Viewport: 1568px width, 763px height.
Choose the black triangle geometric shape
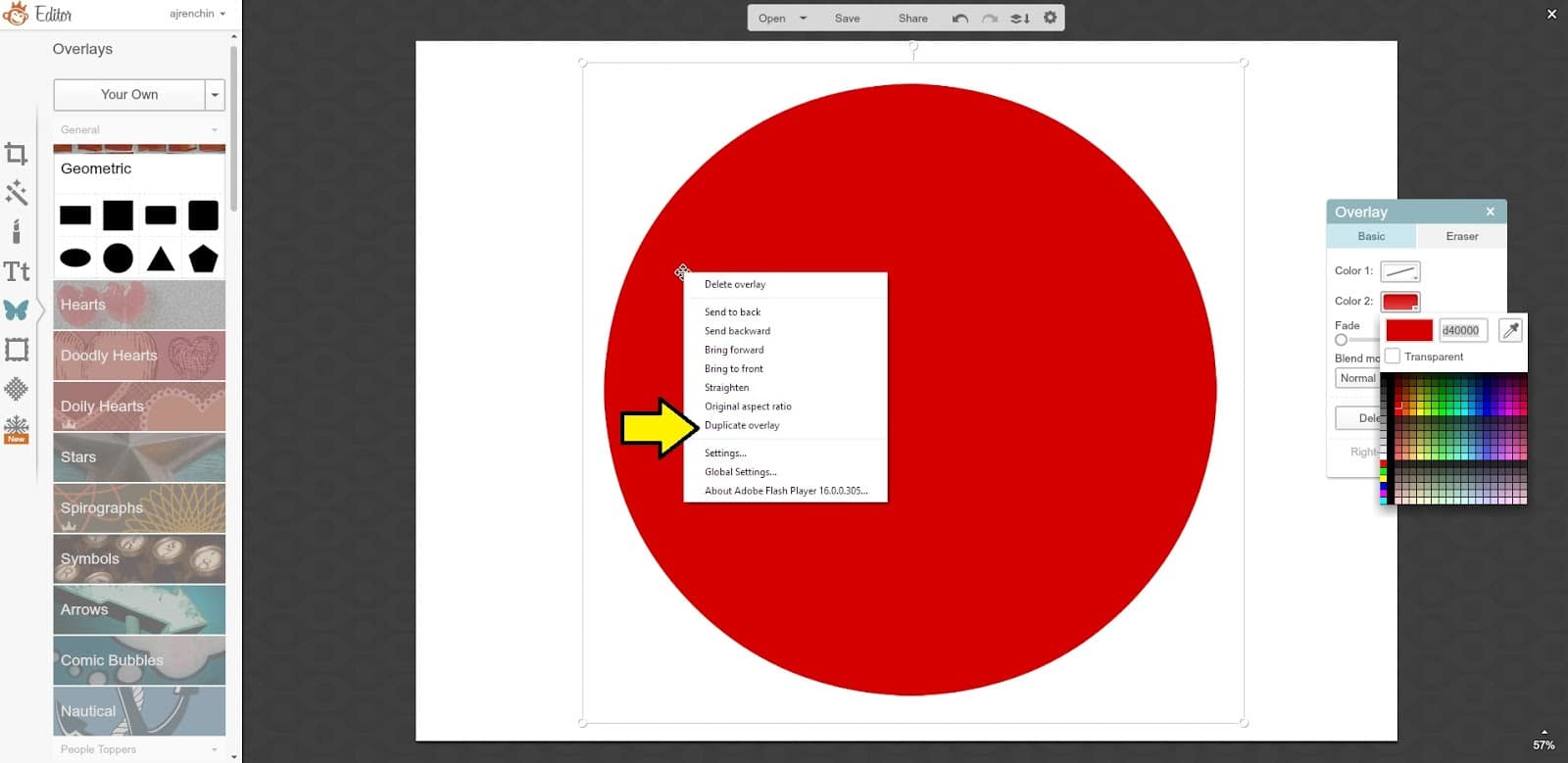click(161, 259)
